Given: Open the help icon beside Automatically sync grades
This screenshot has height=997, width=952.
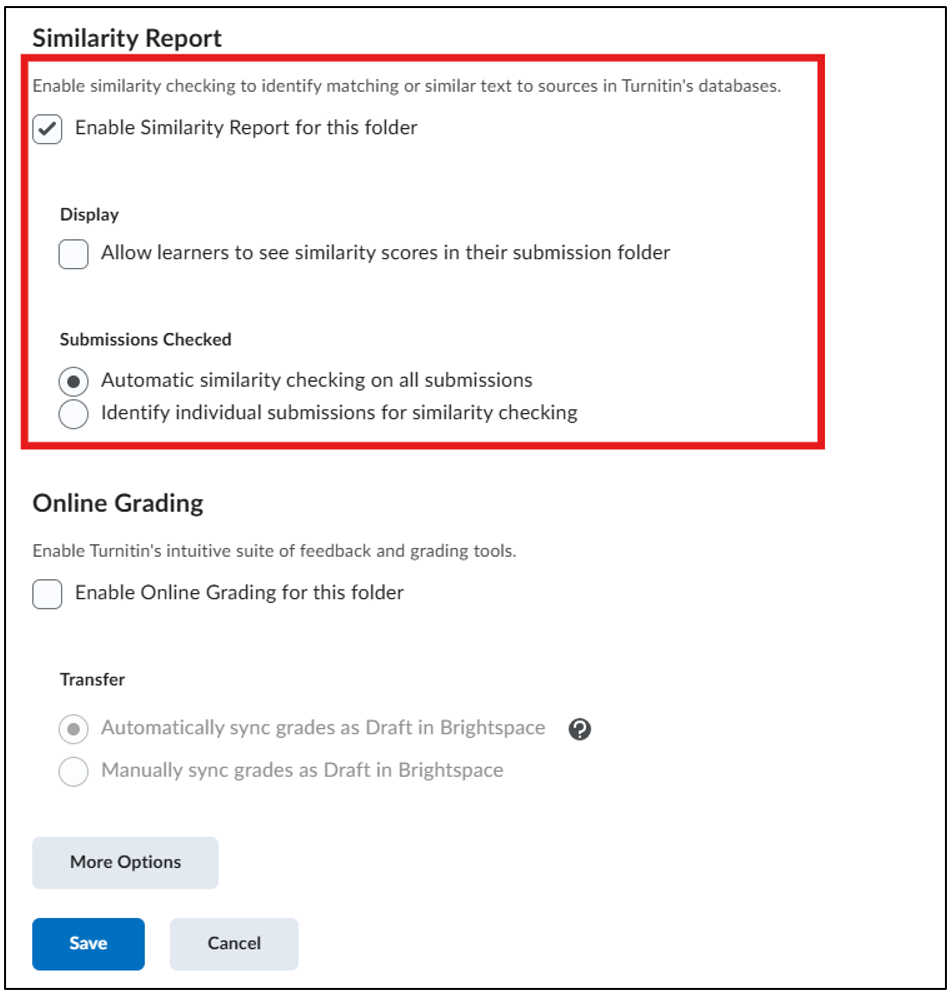Looking at the screenshot, I should click(x=579, y=729).
